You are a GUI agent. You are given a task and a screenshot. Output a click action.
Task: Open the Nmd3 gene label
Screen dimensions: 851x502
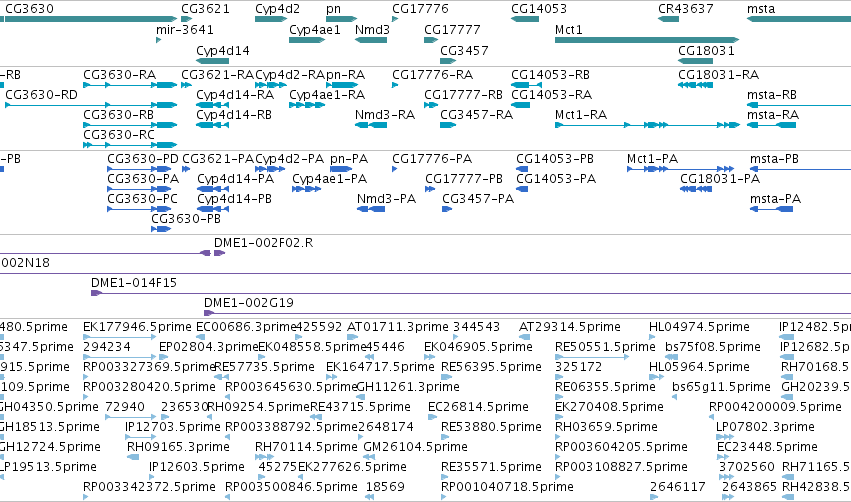tap(372, 29)
